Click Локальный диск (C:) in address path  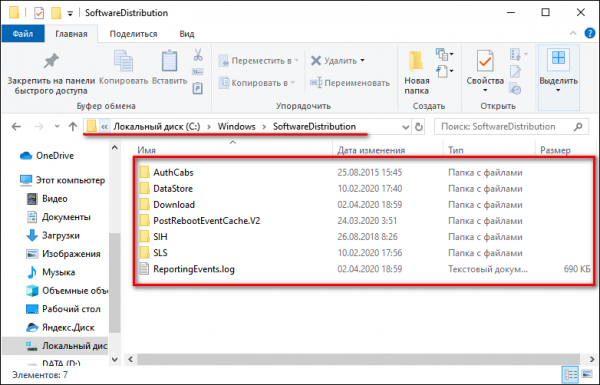[157, 126]
